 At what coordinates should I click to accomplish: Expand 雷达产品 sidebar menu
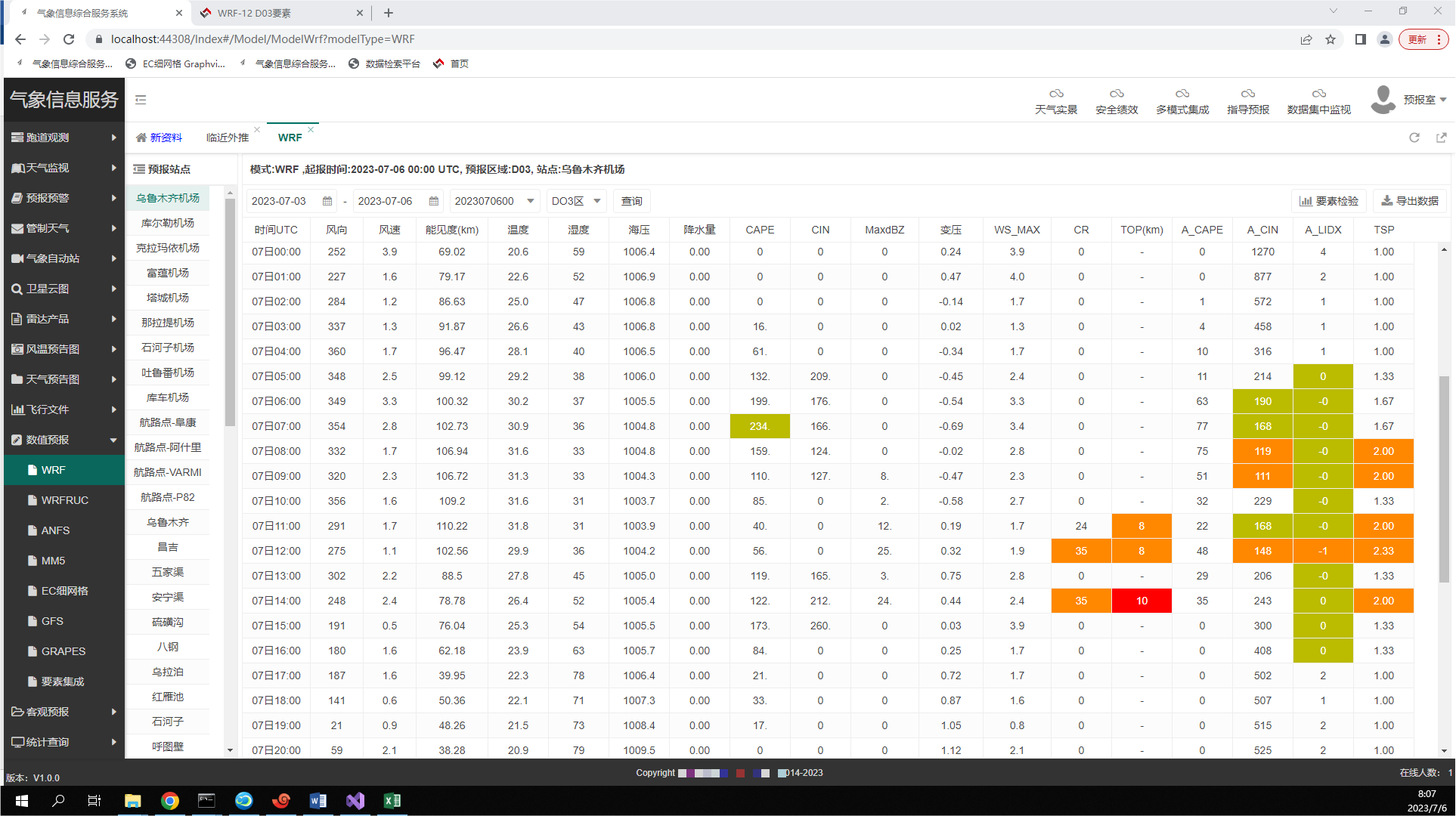[64, 319]
